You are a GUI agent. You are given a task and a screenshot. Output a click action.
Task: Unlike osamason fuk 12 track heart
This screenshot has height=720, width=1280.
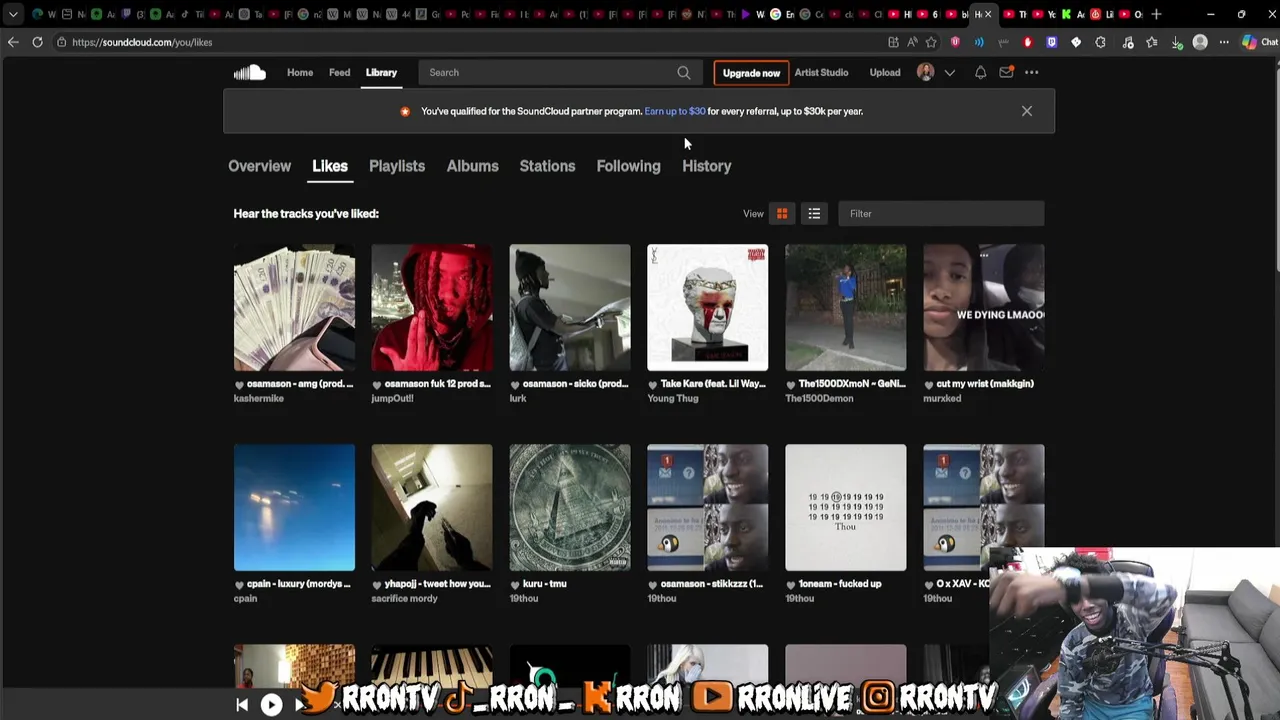click(x=377, y=384)
